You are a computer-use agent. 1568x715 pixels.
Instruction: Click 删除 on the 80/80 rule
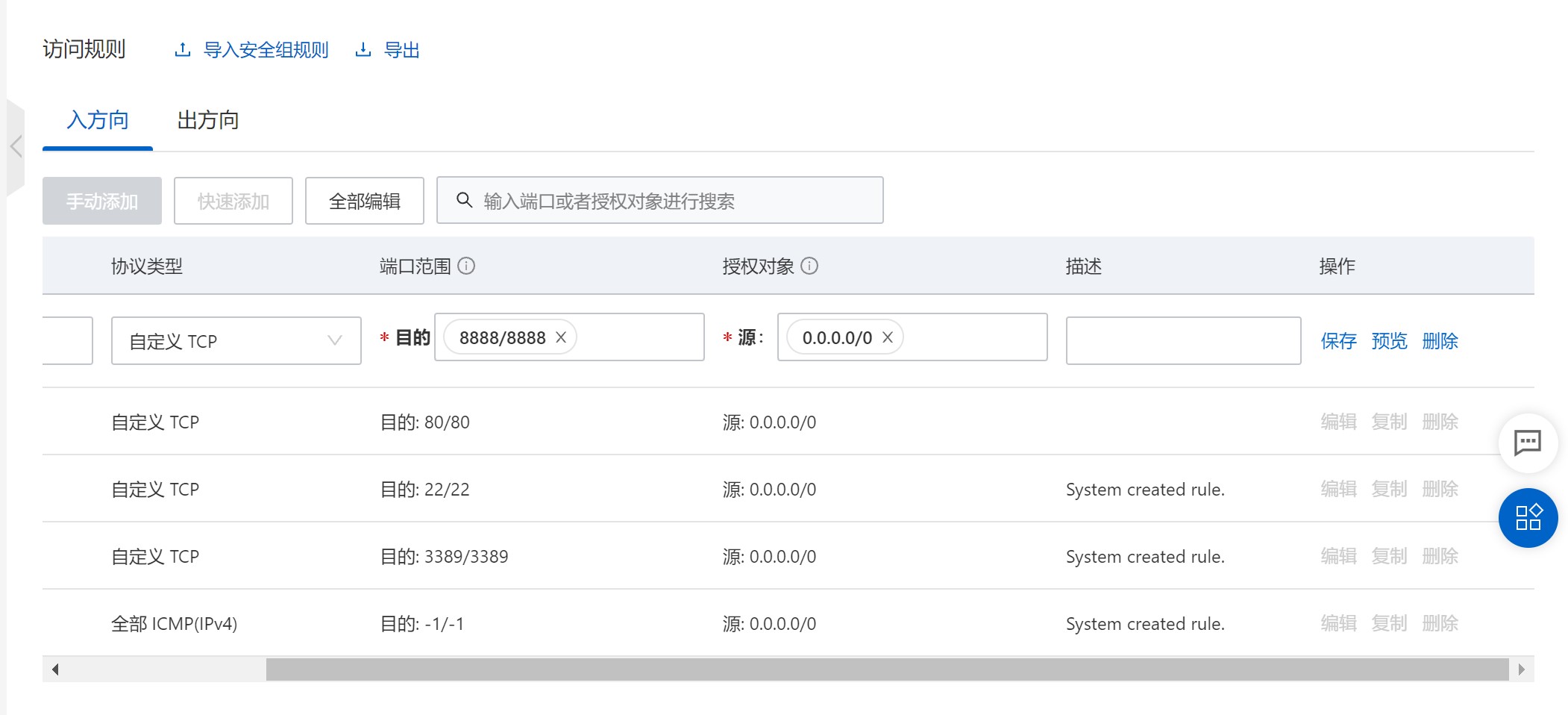1440,422
